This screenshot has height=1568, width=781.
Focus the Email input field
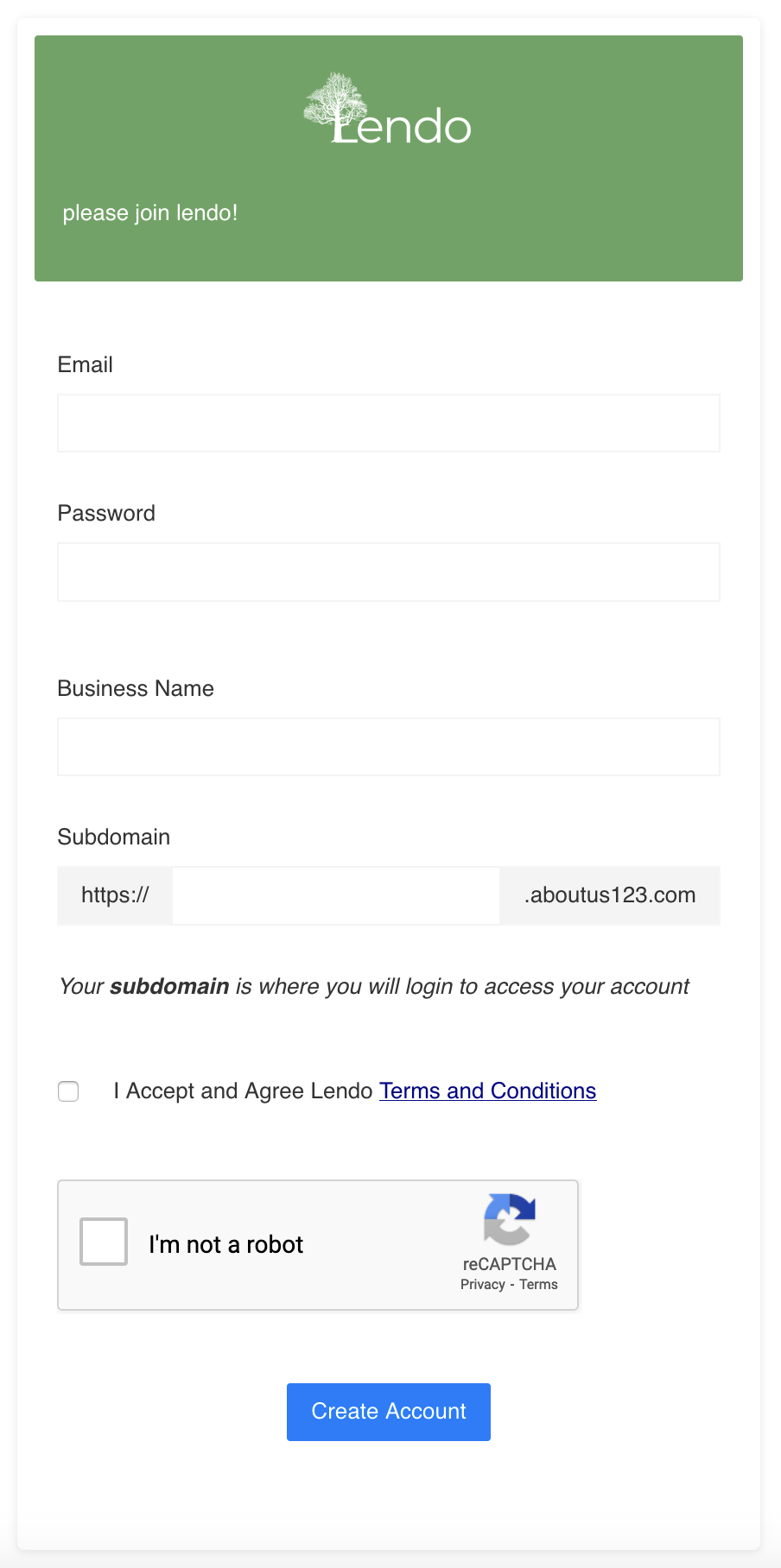[x=389, y=423]
